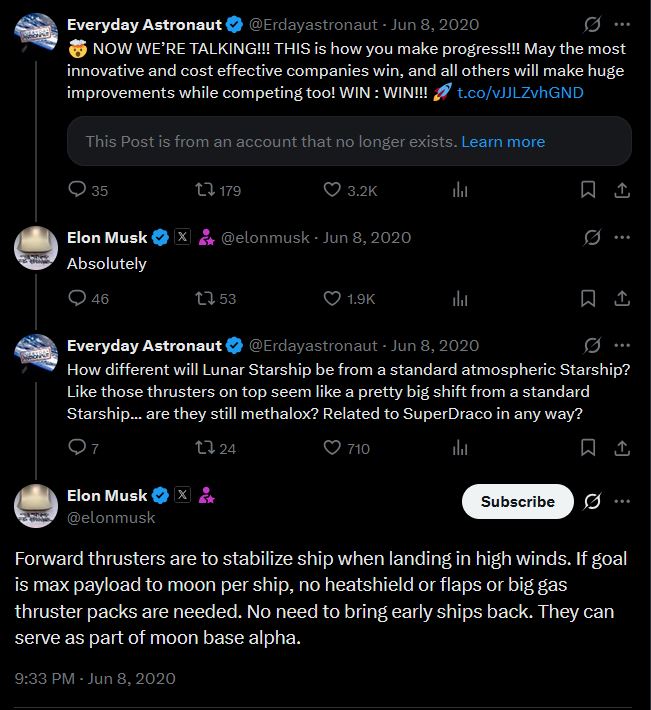The height and width of the screenshot is (710, 651).
Task: Open the Learn more link
Action: (x=503, y=142)
